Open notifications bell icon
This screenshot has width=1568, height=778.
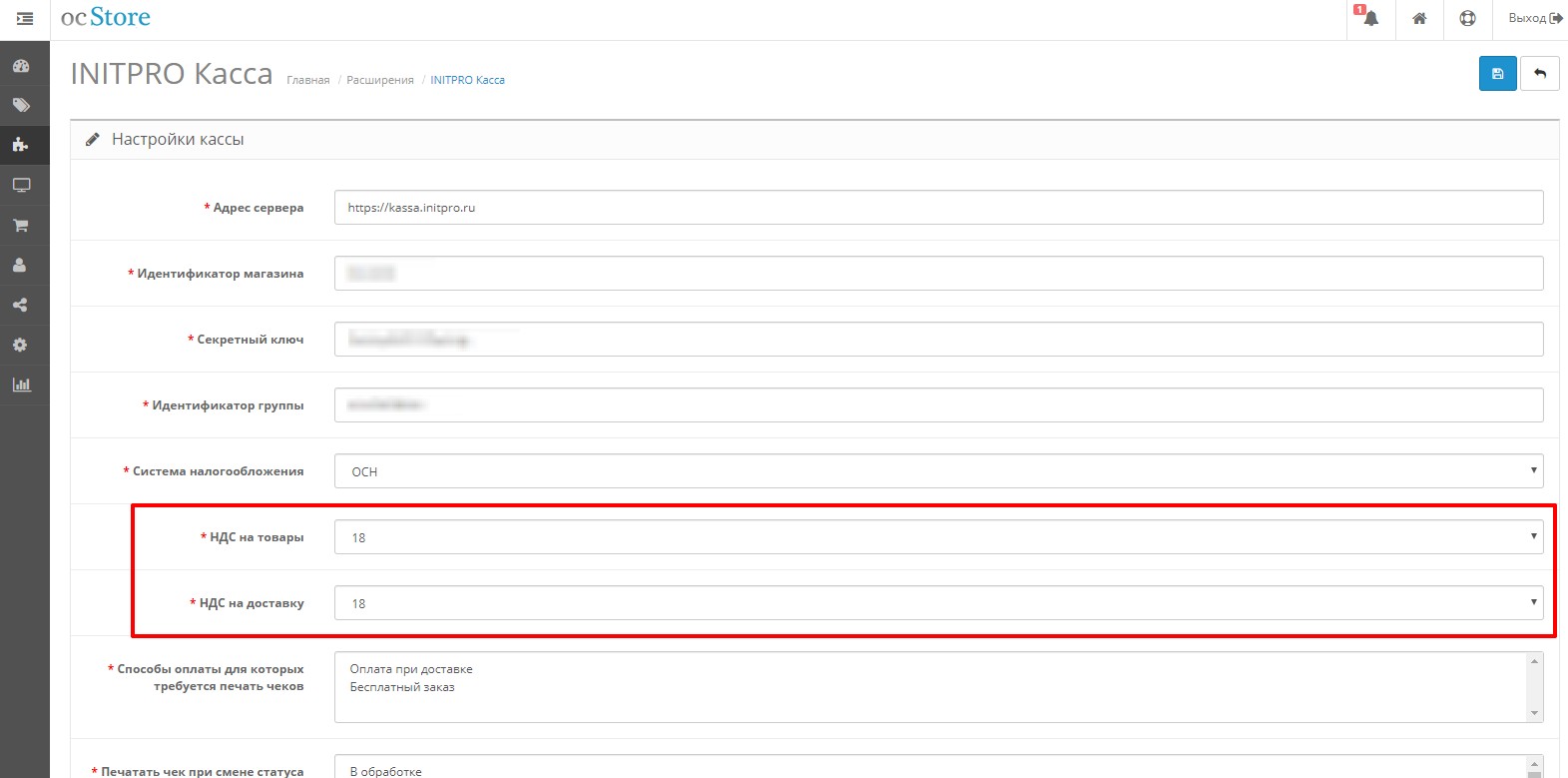tap(1370, 18)
